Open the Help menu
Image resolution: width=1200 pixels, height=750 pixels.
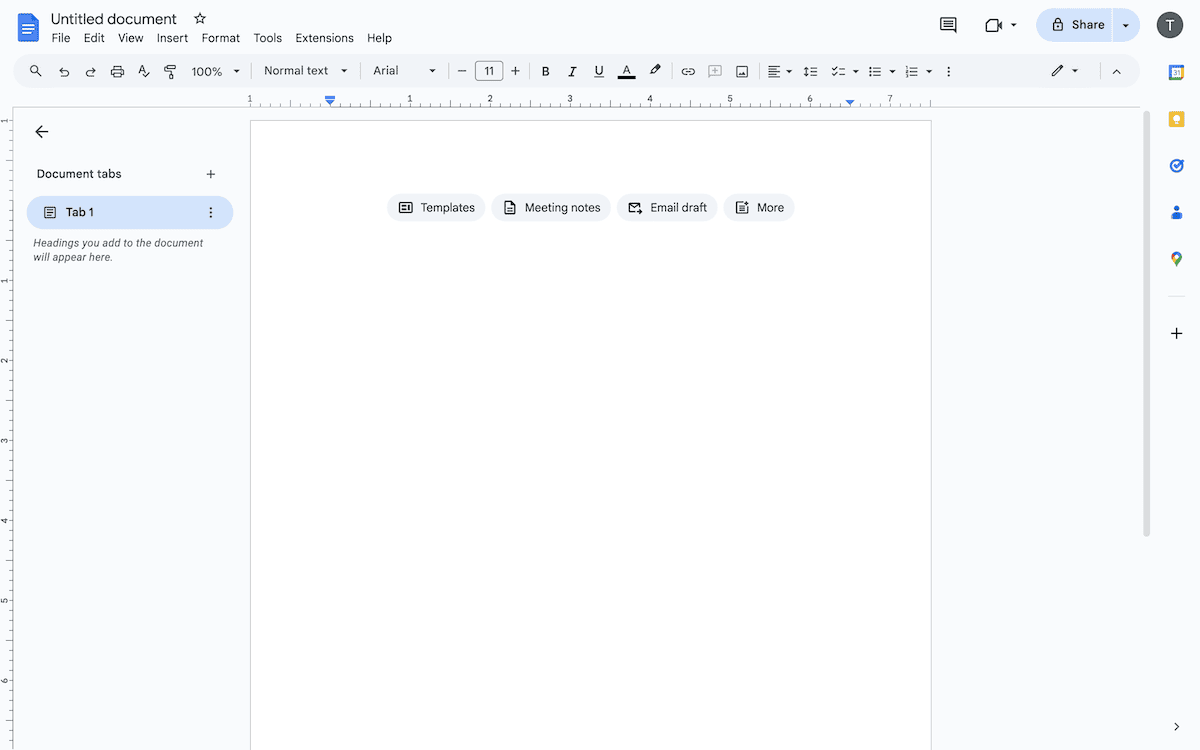[379, 38]
